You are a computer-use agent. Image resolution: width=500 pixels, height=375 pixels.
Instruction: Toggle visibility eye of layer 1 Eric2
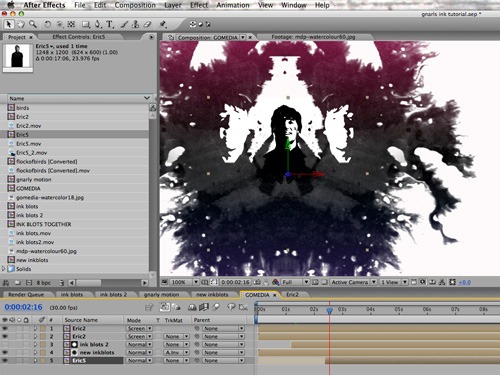pyautogui.click(x=5, y=328)
